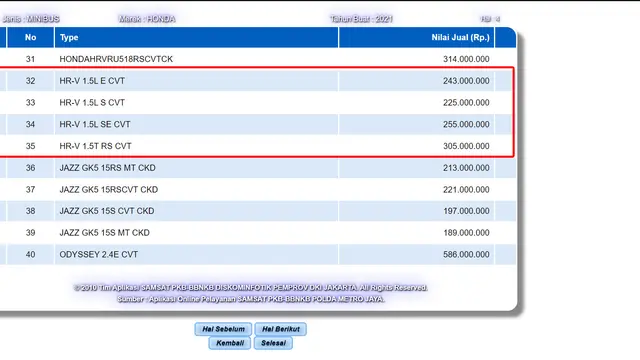This screenshot has width=640, height=360.
Task: Click the Jenis : MINIBUS label
Action: click(31, 19)
